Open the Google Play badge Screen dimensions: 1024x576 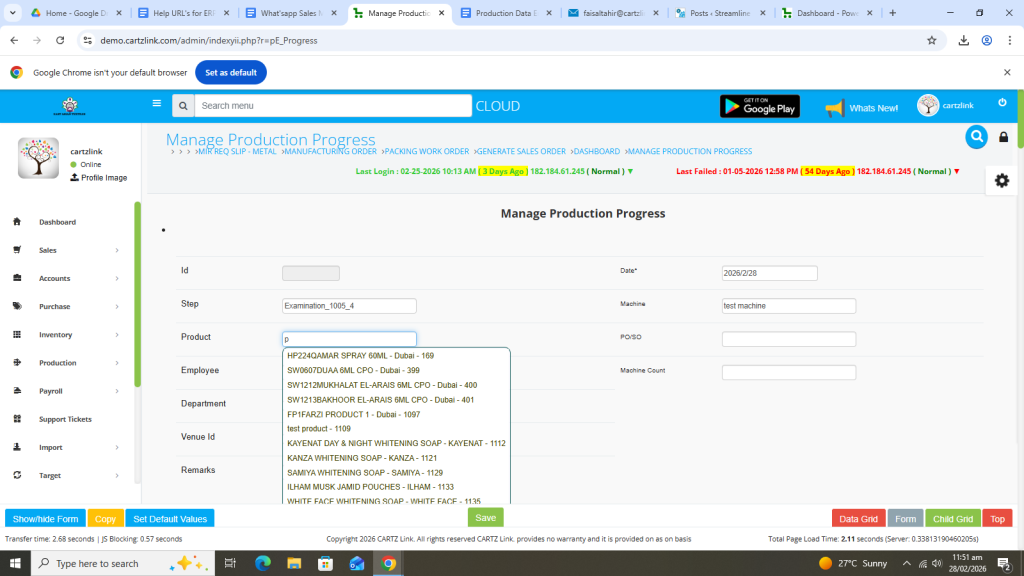pos(759,106)
